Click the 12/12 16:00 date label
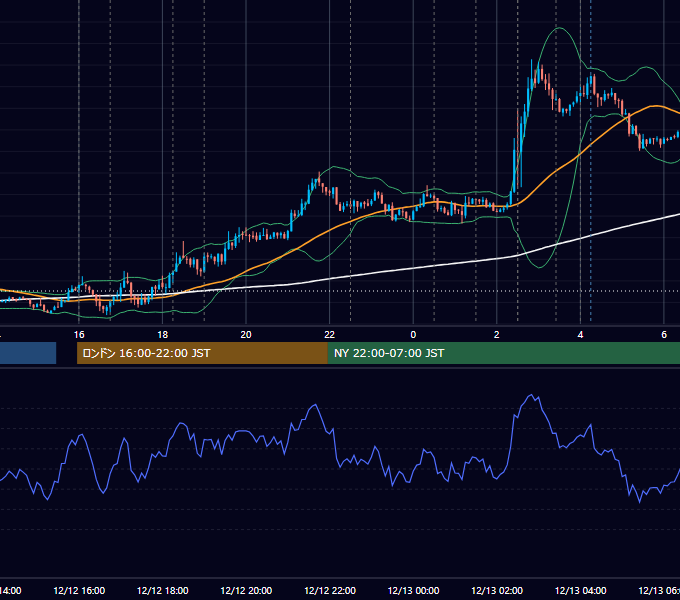 pos(79,590)
